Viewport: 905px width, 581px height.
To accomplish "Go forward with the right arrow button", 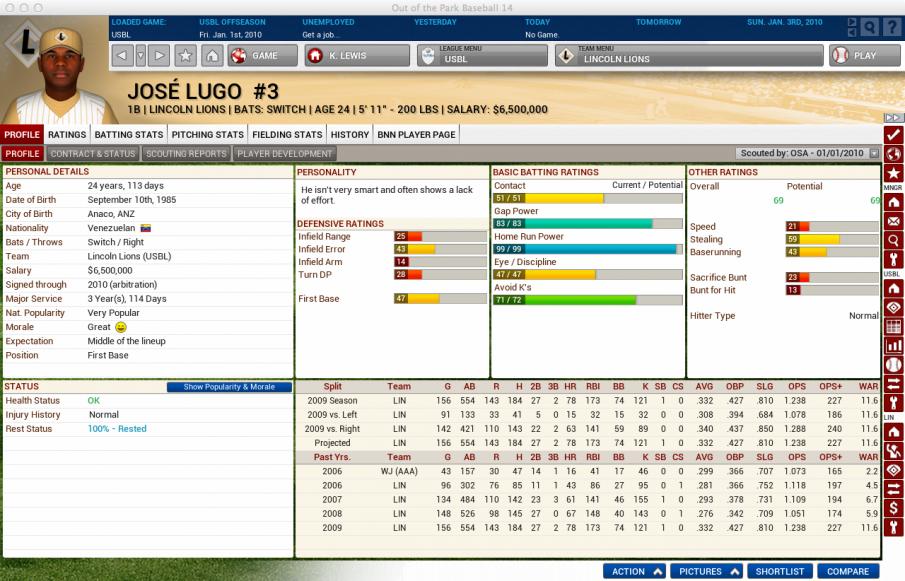I will pos(159,55).
